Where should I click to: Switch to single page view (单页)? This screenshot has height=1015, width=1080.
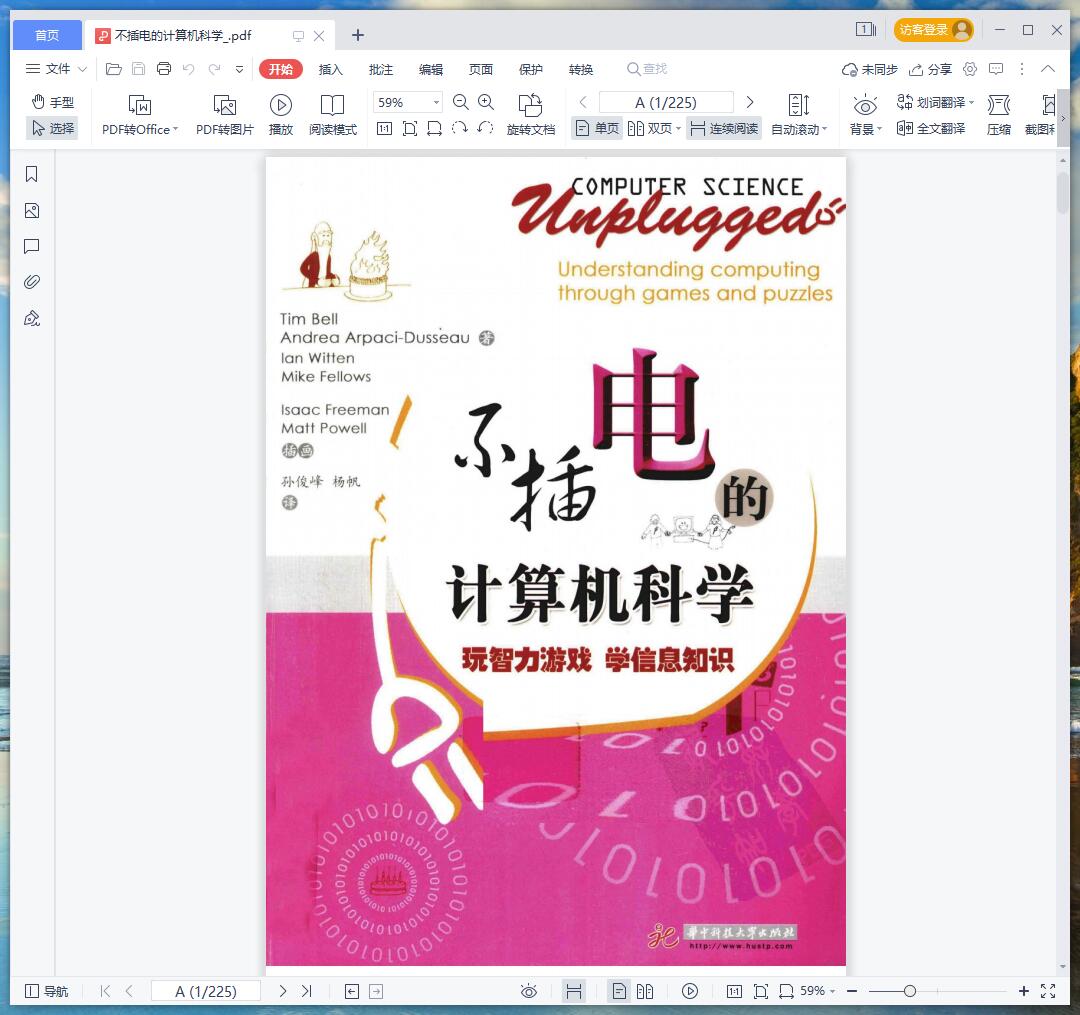597,129
